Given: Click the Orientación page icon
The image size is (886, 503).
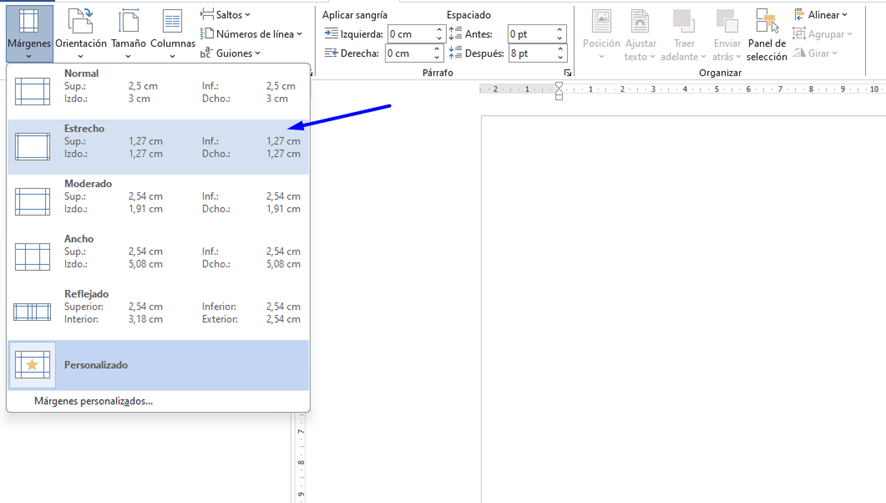Looking at the screenshot, I should (x=80, y=21).
